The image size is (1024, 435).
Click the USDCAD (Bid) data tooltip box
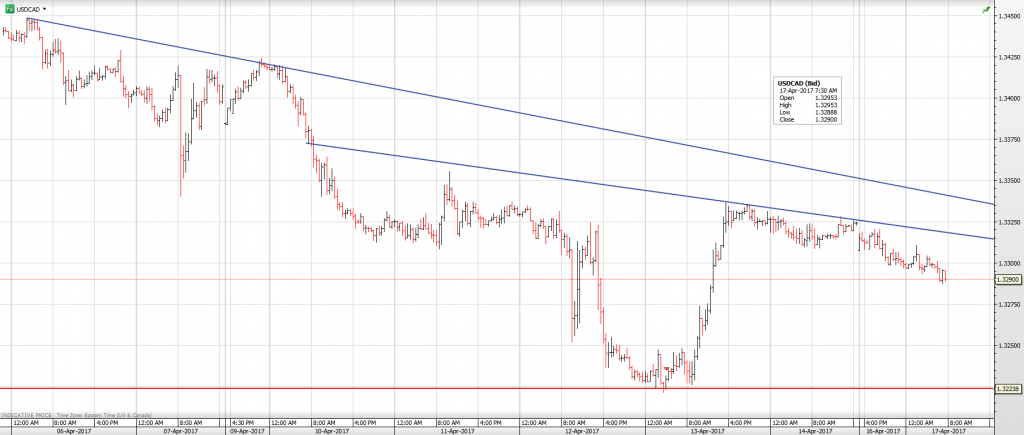tap(807, 101)
